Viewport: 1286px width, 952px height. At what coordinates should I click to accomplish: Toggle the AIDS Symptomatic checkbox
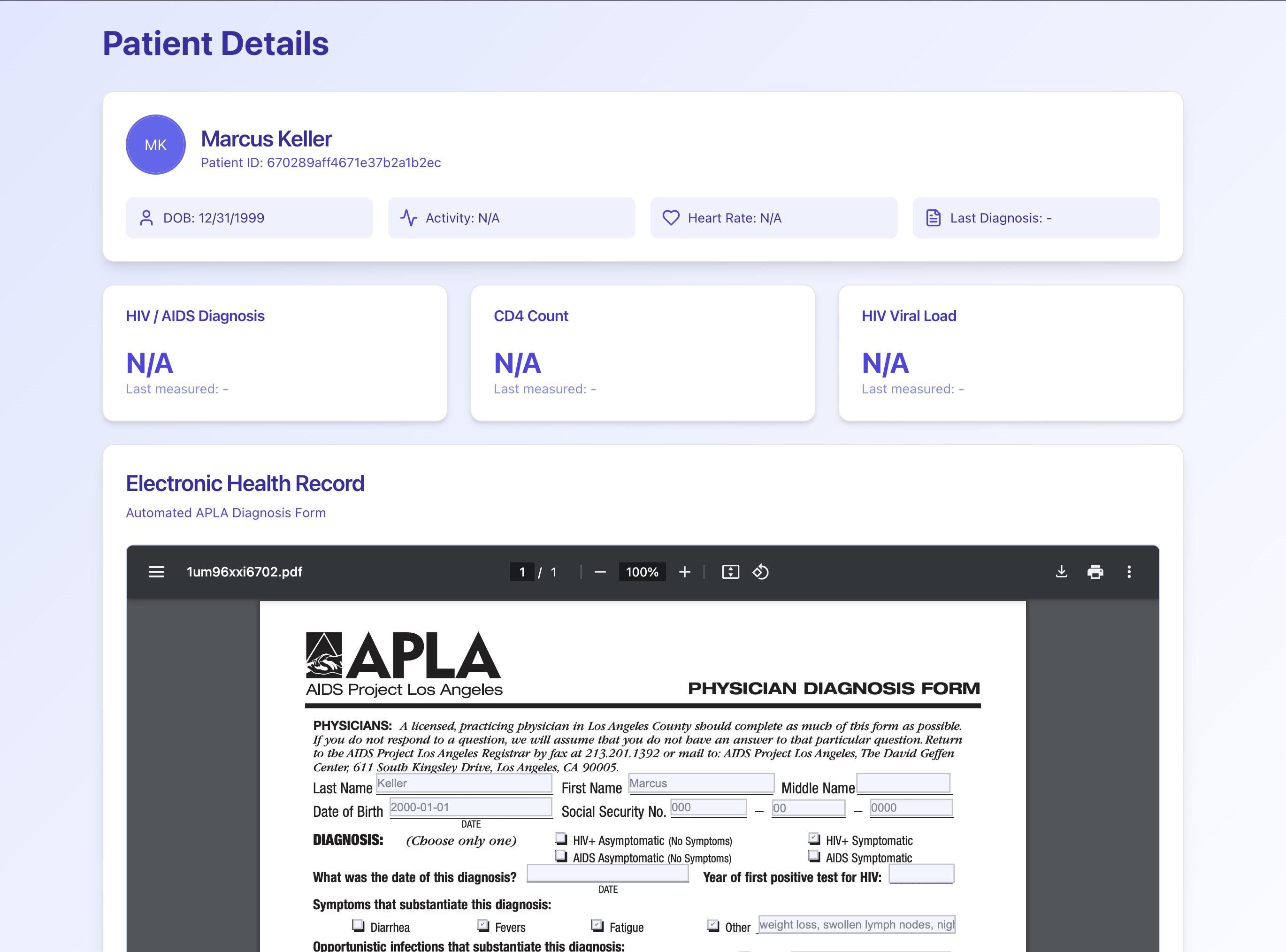pos(813,856)
